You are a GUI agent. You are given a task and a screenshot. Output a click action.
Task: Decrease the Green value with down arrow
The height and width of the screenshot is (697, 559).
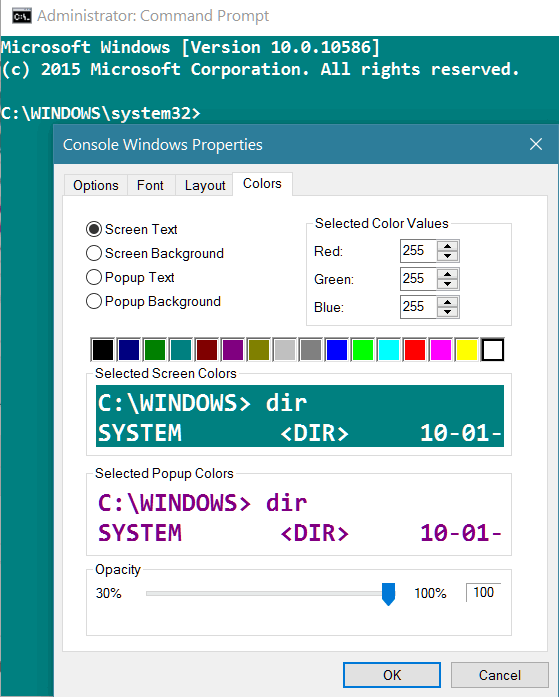[x=447, y=284]
